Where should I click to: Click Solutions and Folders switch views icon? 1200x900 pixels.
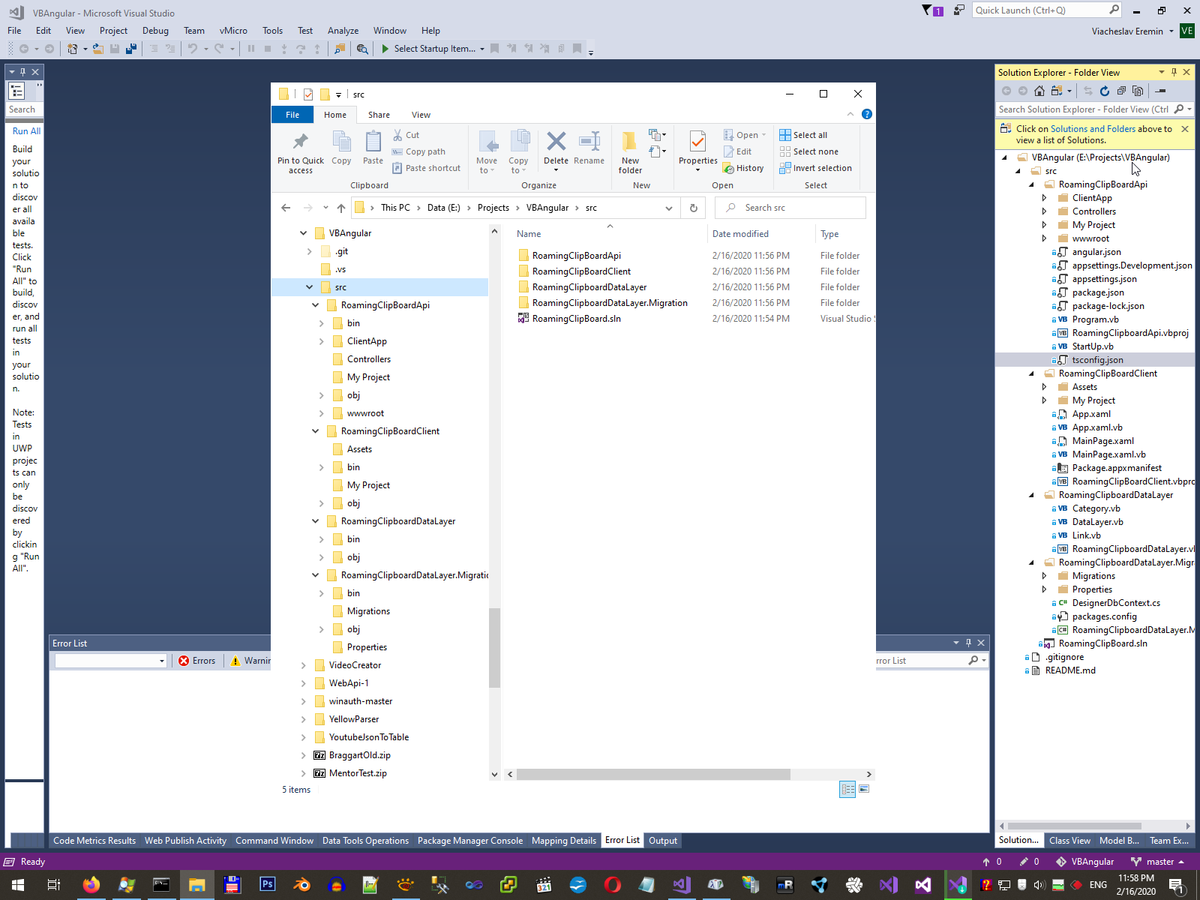pos(1059,91)
